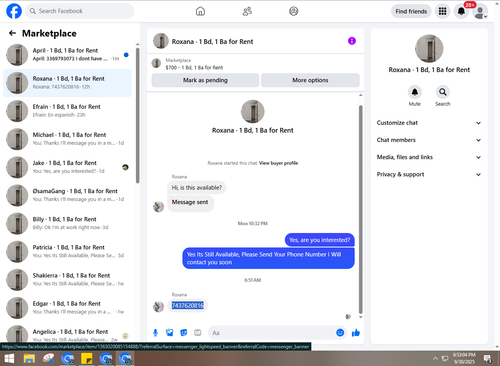Image resolution: width=500 pixels, height=366 pixels.
Task: Open Shakierra's 1 Bd, 1 Ba conversation
Action: (67, 280)
